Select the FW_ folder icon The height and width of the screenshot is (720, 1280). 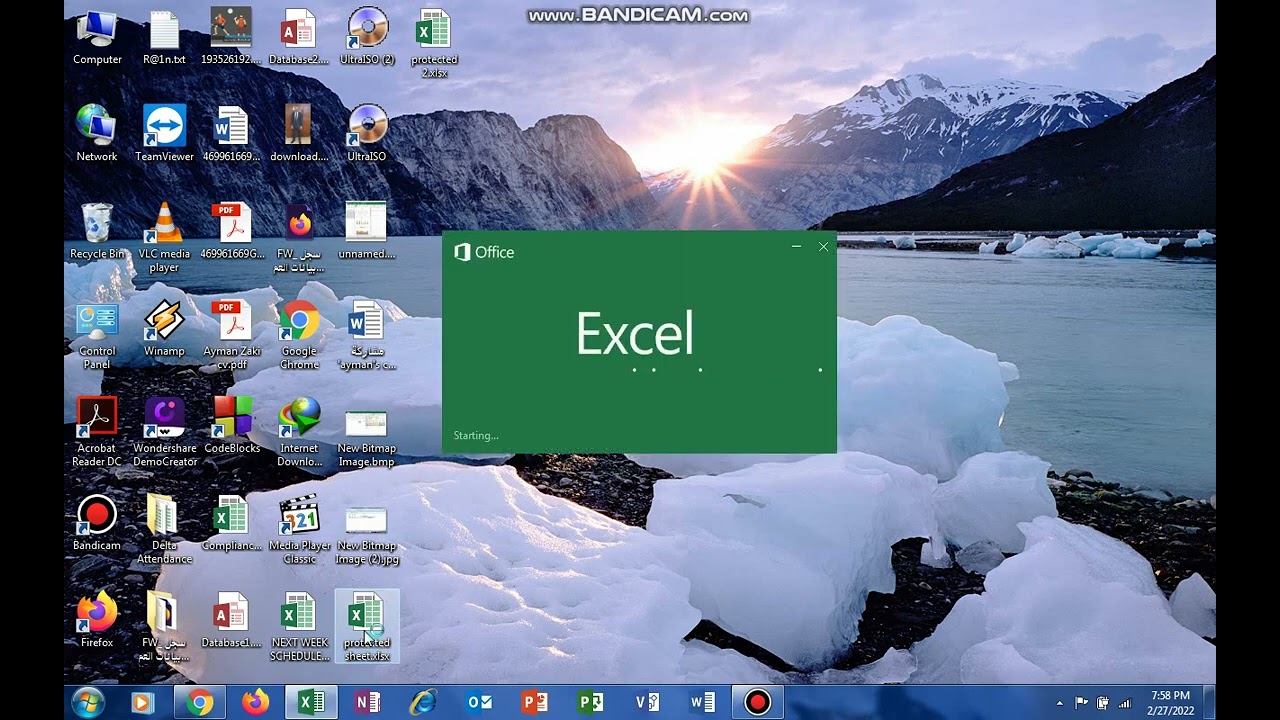(164, 626)
